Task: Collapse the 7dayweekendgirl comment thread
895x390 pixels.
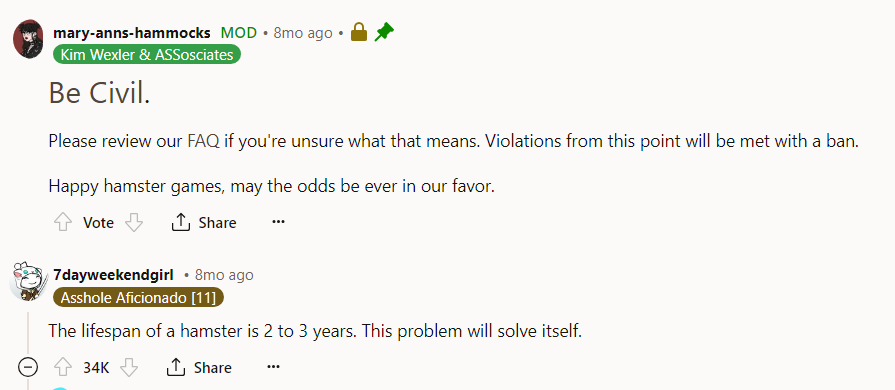Action: [x=28, y=367]
